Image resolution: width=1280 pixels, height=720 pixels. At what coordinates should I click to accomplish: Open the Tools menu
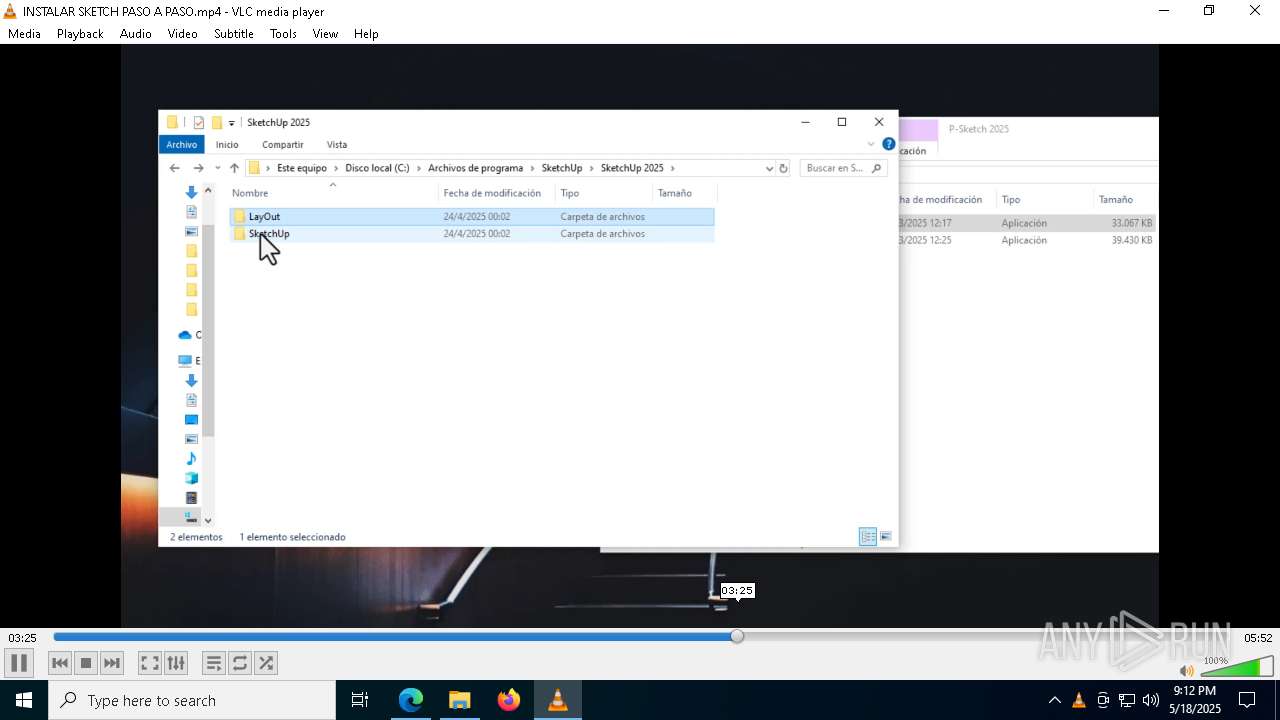pyautogui.click(x=283, y=33)
